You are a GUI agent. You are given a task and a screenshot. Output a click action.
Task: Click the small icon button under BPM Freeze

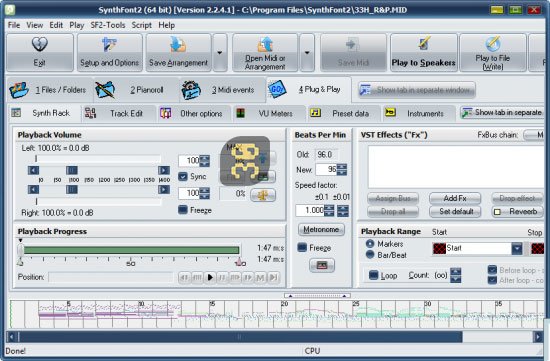click(x=322, y=265)
